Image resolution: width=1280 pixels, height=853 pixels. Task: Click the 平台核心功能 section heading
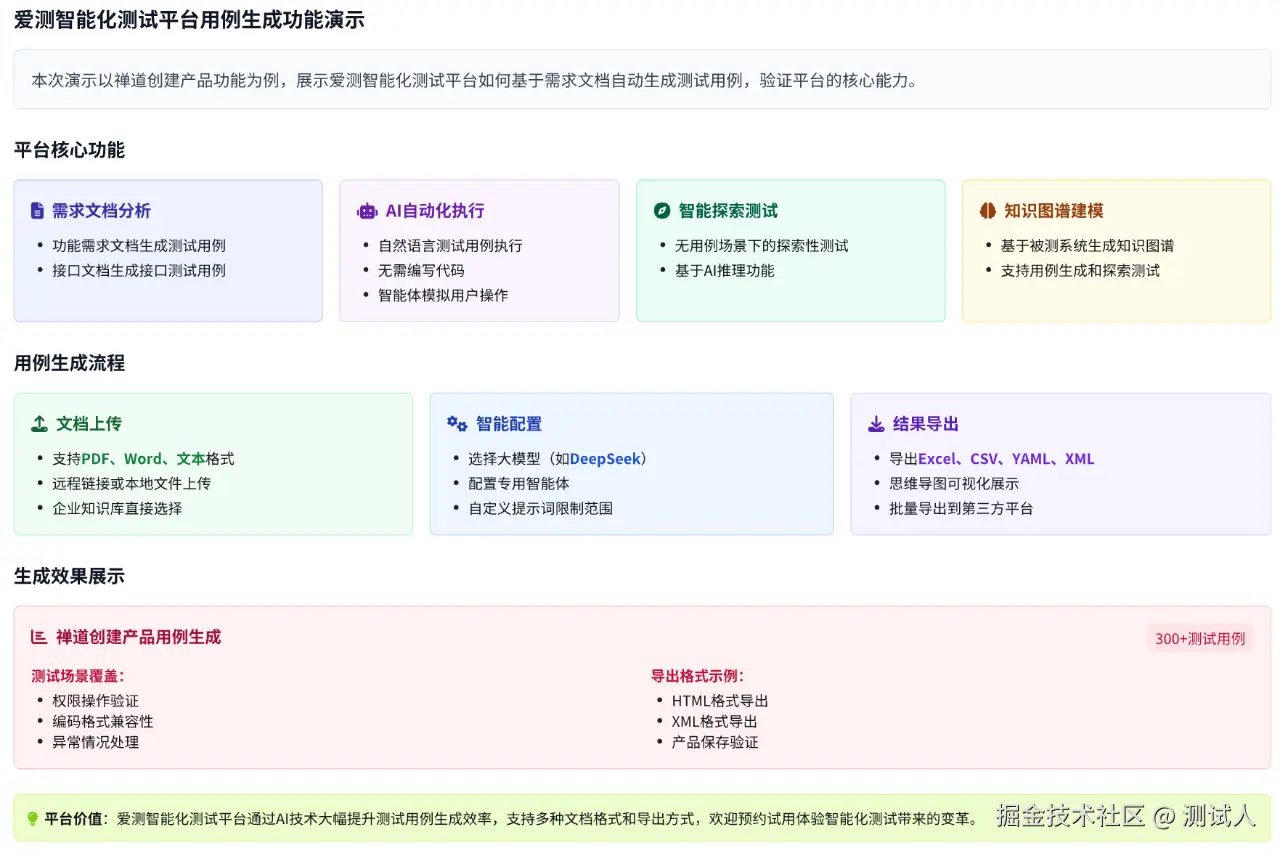[x=69, y=150]
